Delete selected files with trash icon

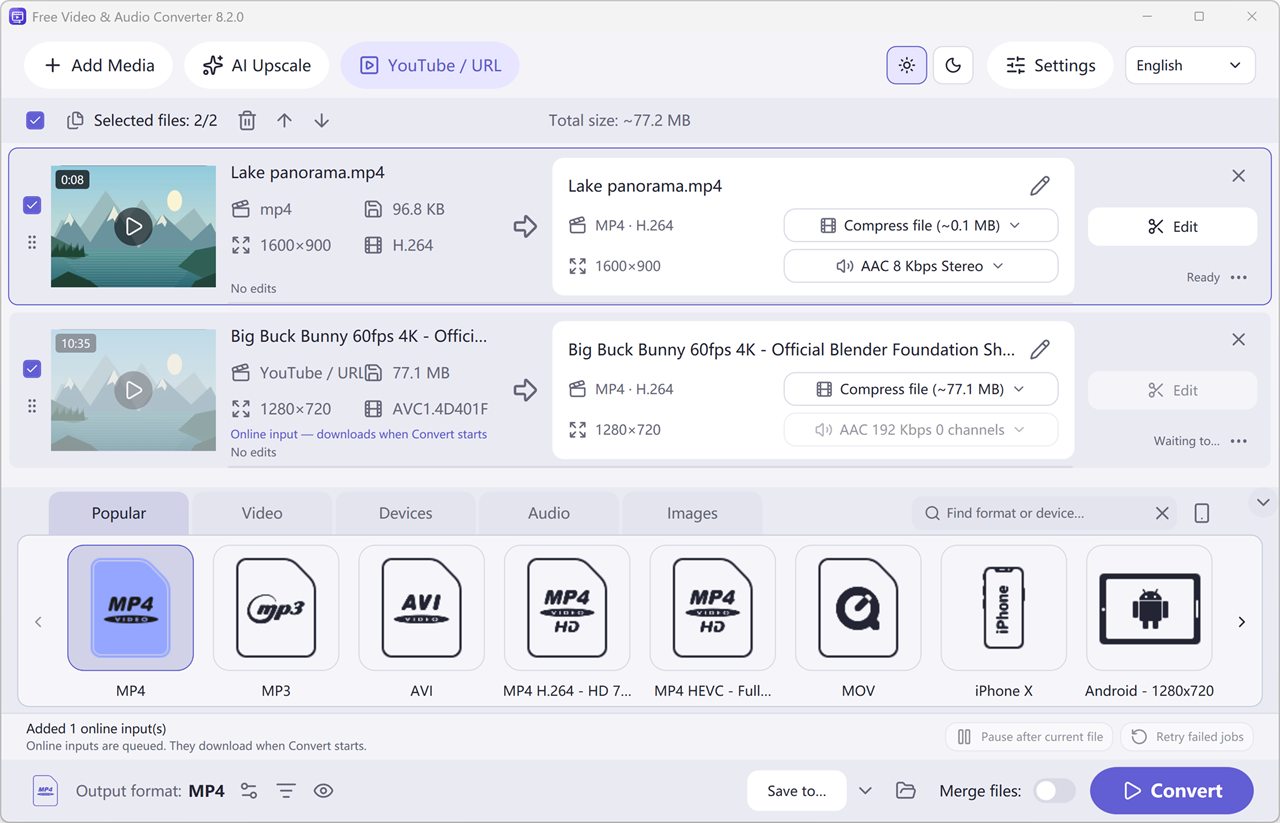coord(247,120)
